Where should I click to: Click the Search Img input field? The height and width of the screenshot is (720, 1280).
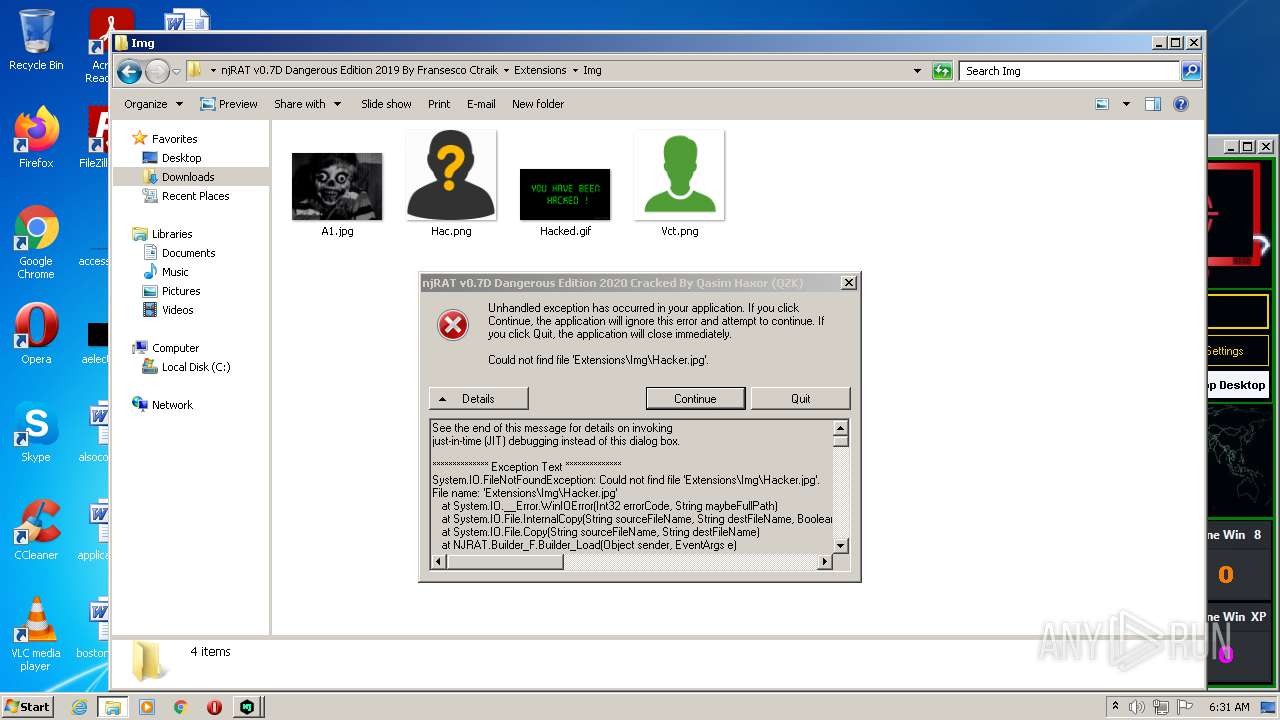point(1070,71)
